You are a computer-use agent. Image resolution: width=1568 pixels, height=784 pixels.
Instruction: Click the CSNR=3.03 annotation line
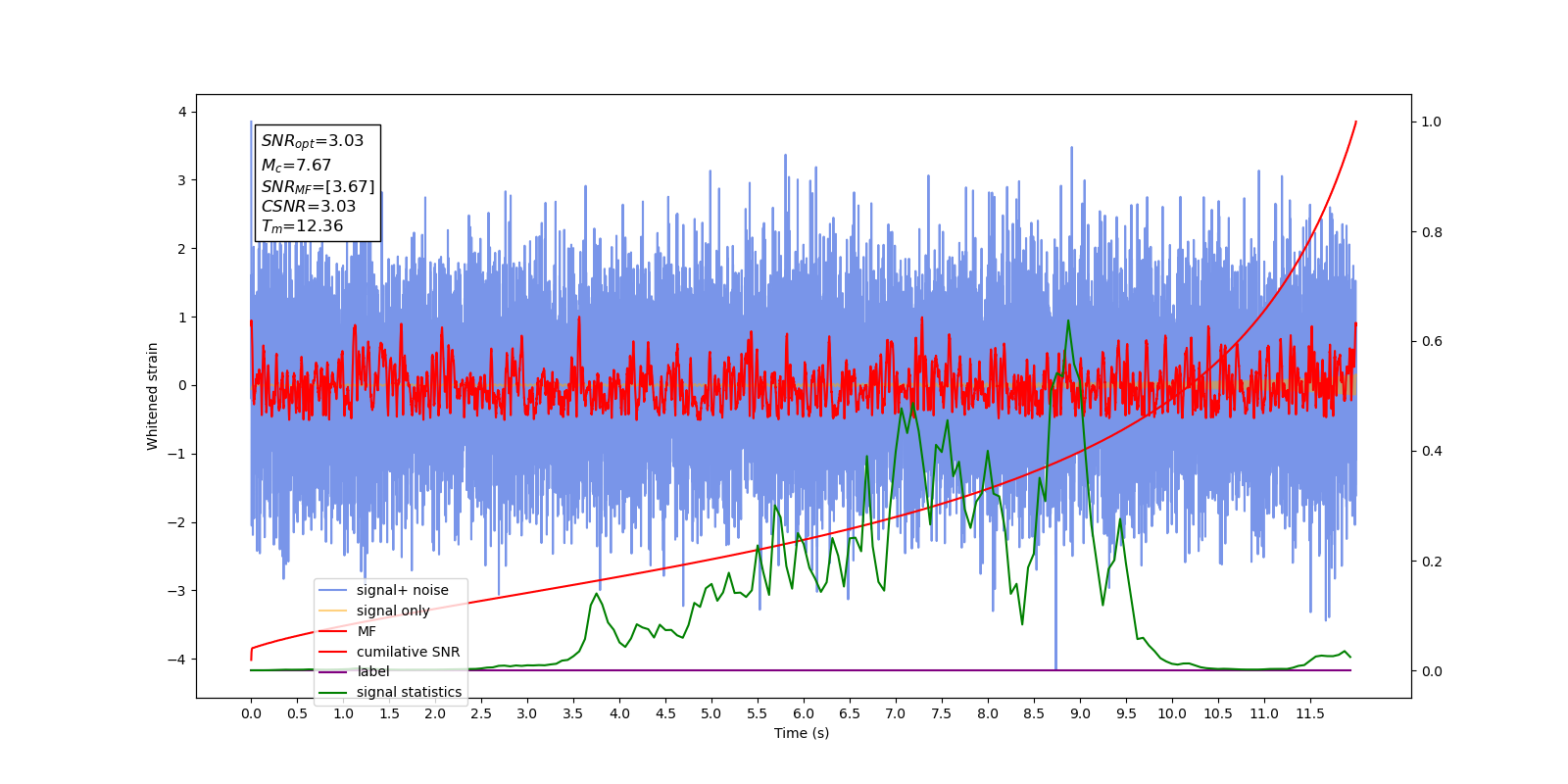tap(309, 207)
